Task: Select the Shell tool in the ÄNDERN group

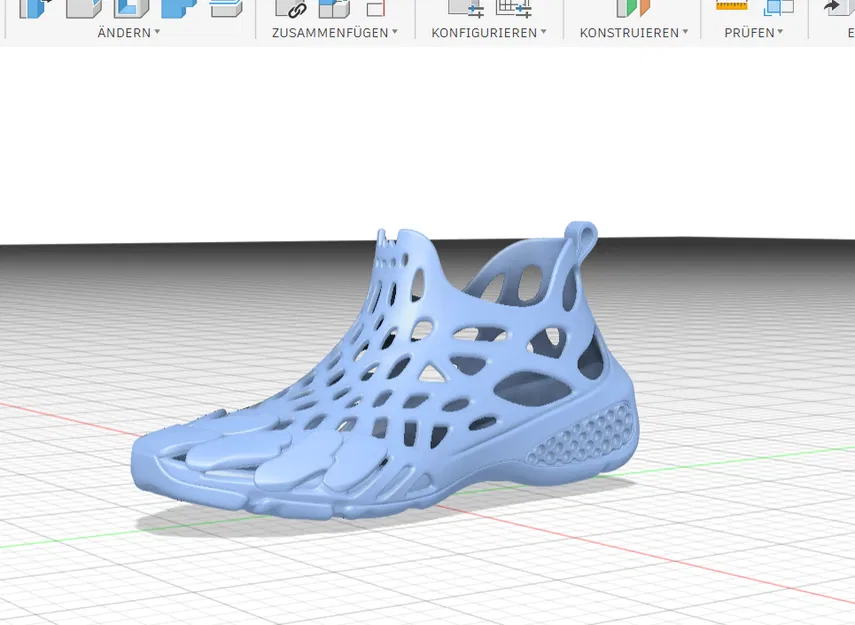Action: tap(130, 8)
